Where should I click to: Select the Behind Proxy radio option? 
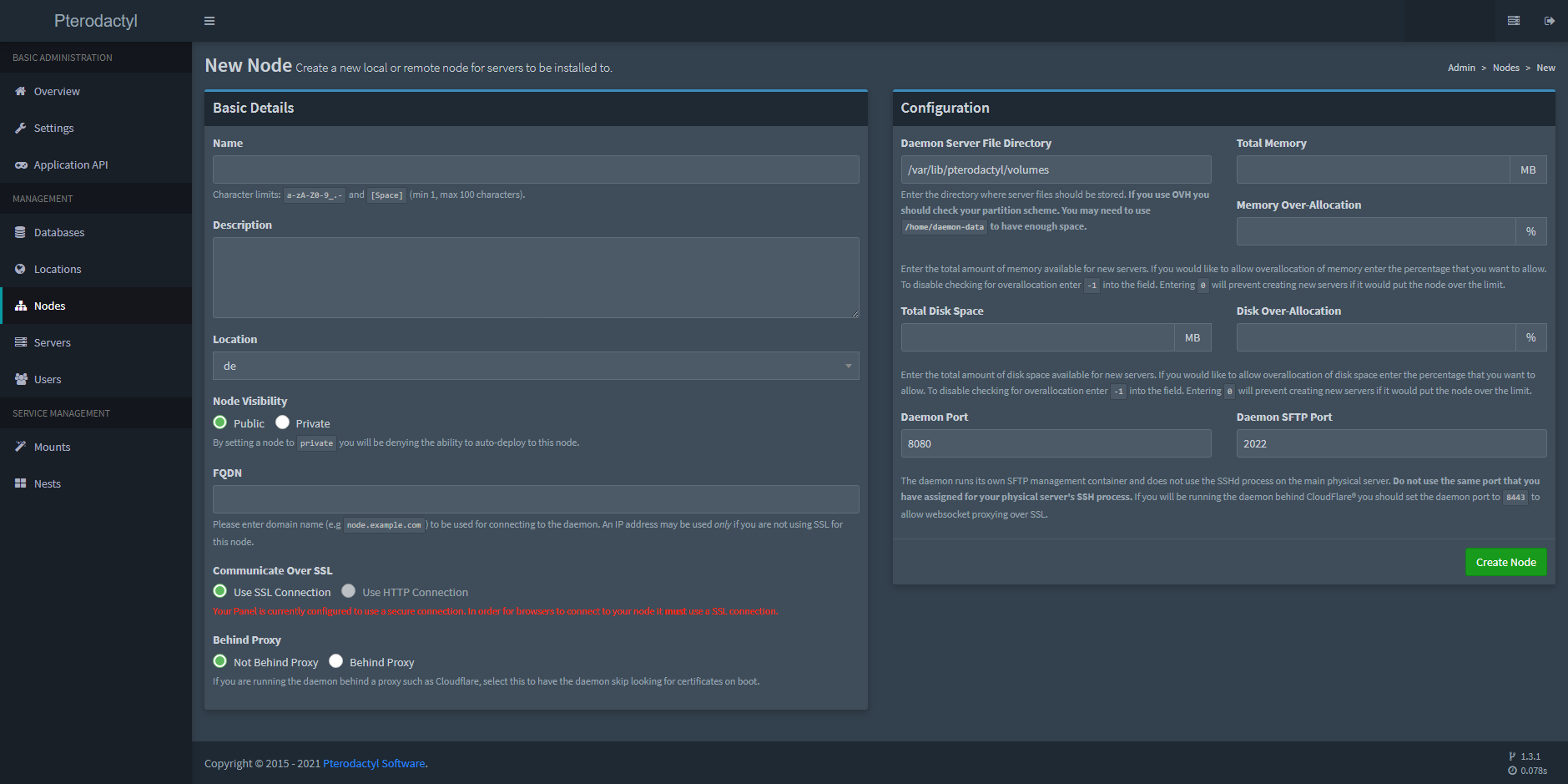[336, 660]
